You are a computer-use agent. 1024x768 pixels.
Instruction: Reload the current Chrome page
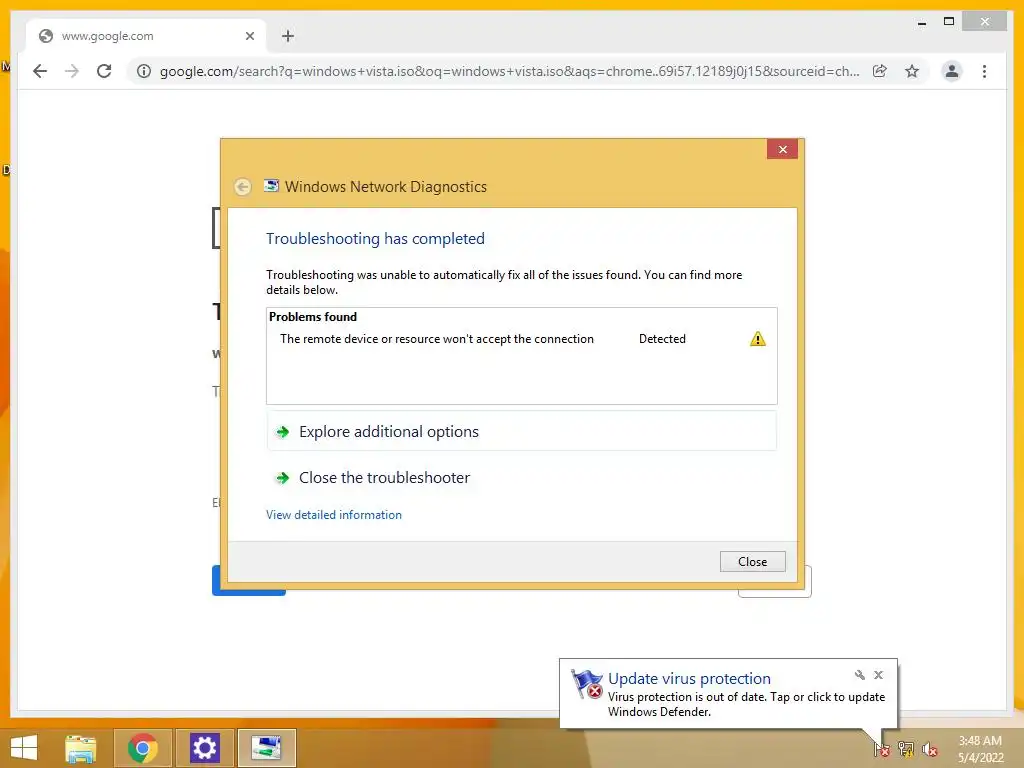pyautogui.click(x=104, y=71)
